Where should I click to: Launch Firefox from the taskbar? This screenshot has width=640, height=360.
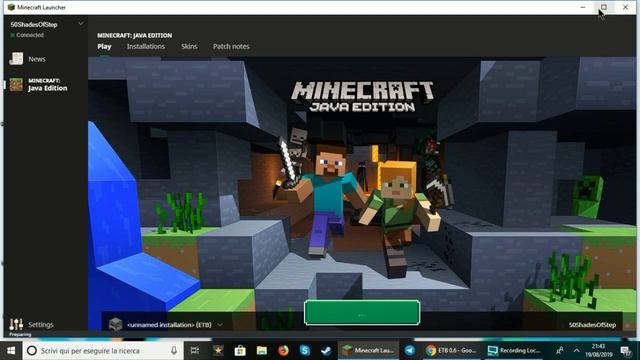pos(283,351)
